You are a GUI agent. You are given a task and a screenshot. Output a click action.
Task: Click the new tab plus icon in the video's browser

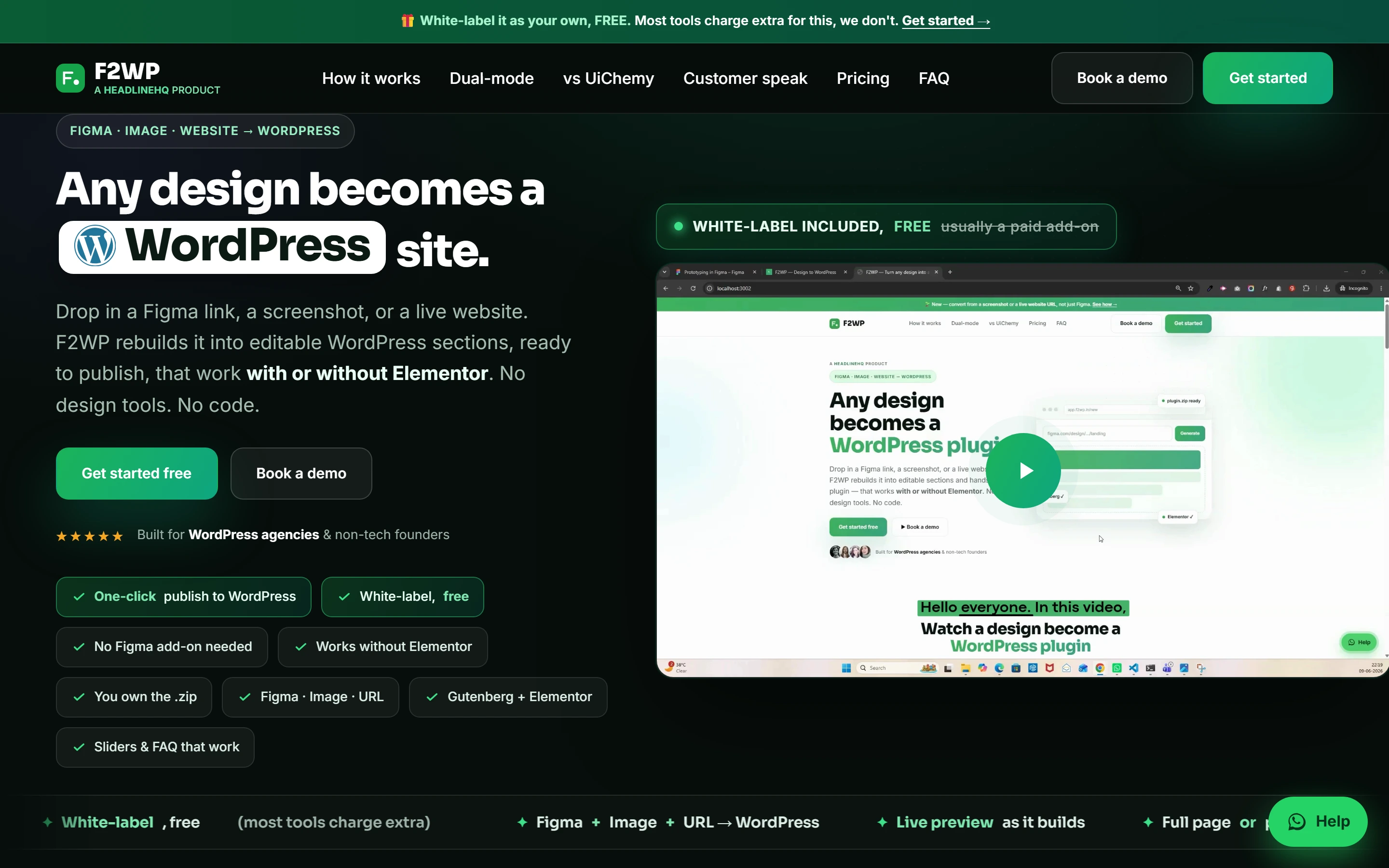950,272
